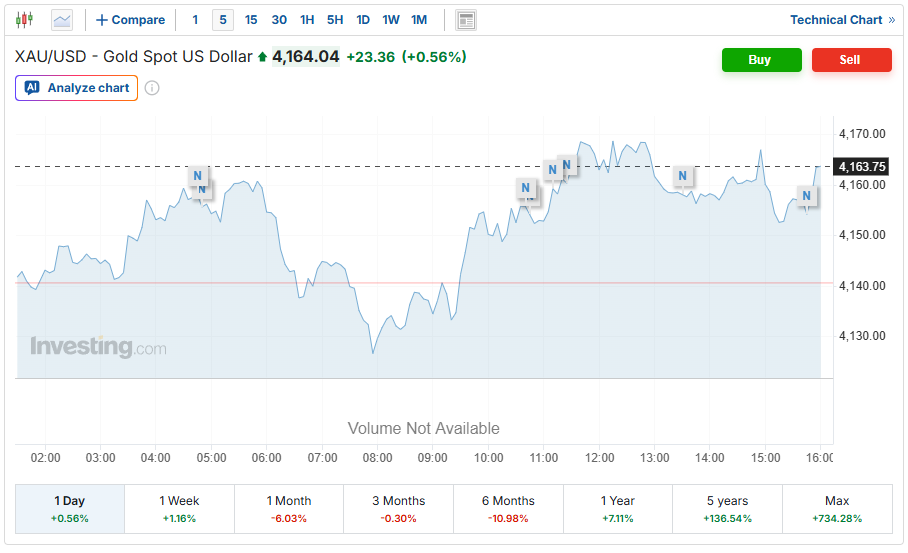Select the 5 years range tab

(x=727, y=509)
